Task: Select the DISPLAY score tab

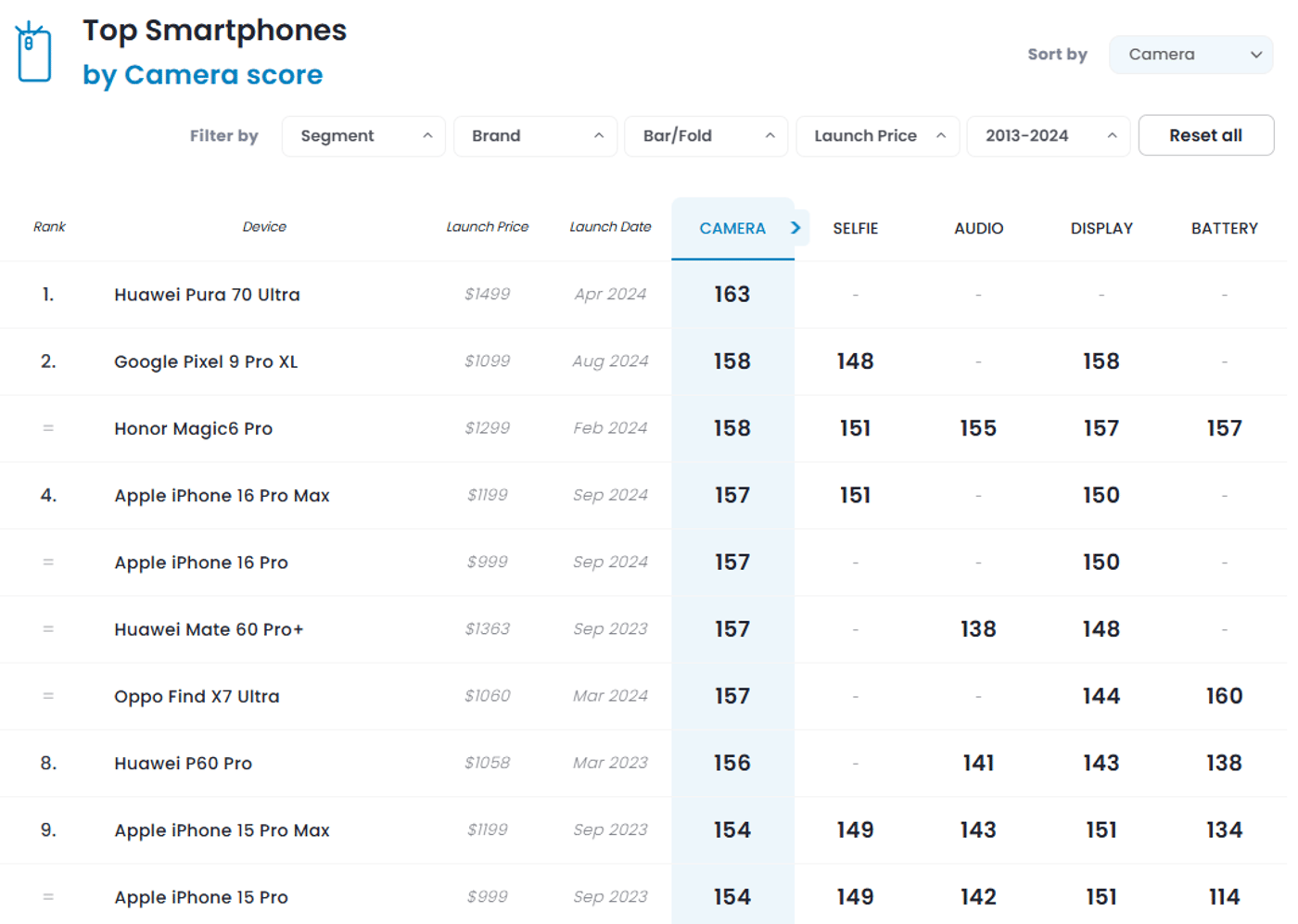Action: [1101, 229]
